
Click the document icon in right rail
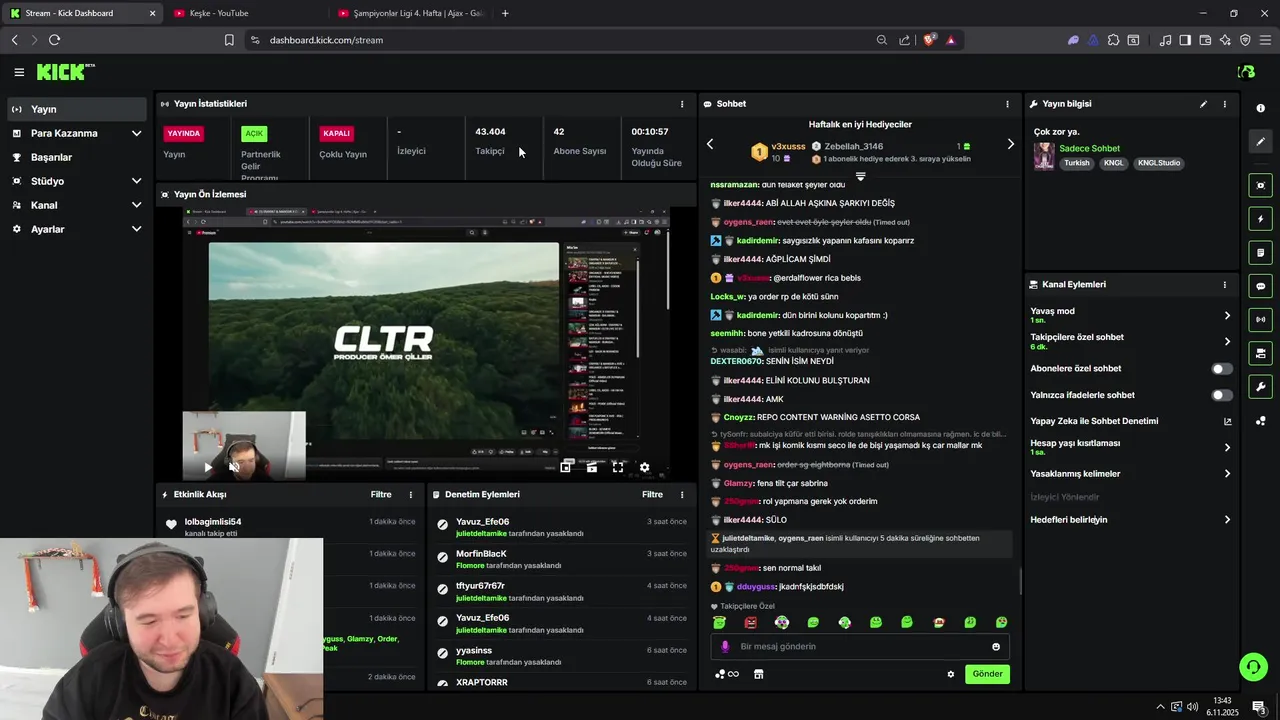[1260, 253]
